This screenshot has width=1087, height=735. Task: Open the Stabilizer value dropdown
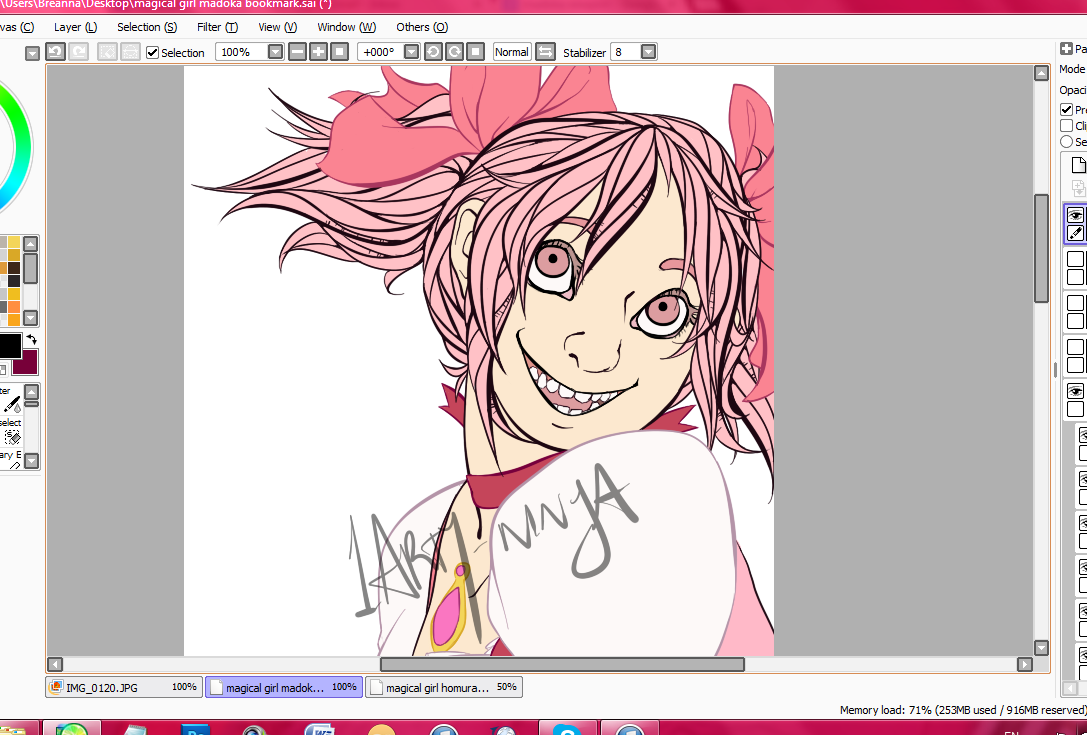pyautogui.click(x=648, y=52)
